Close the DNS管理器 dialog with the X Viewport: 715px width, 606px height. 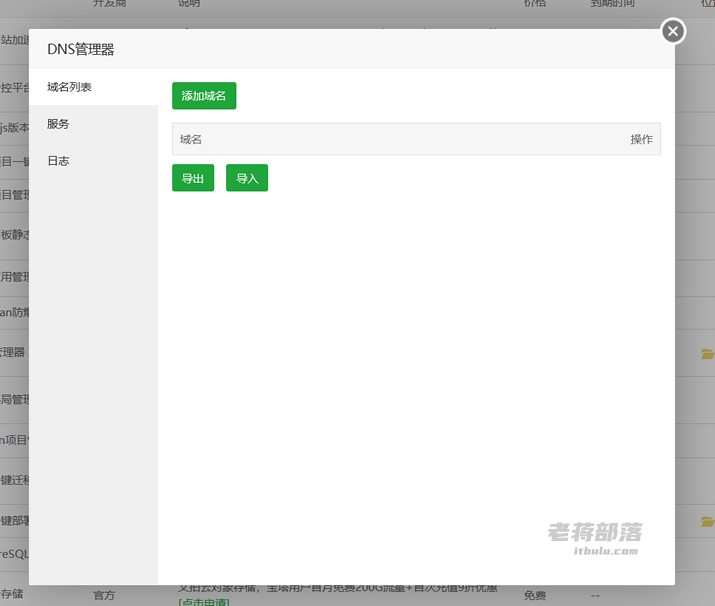[673, 31]
